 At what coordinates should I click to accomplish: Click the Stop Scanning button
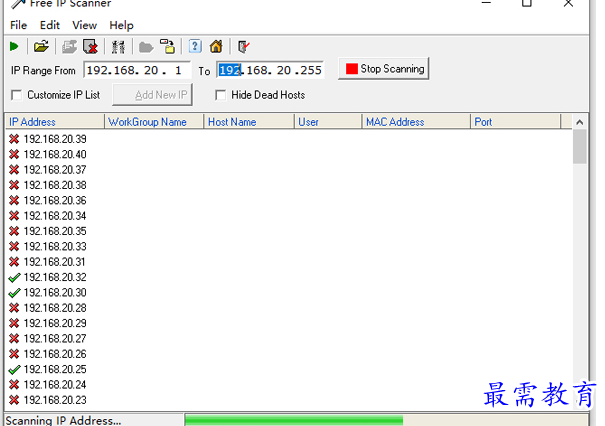click(384, 69)
